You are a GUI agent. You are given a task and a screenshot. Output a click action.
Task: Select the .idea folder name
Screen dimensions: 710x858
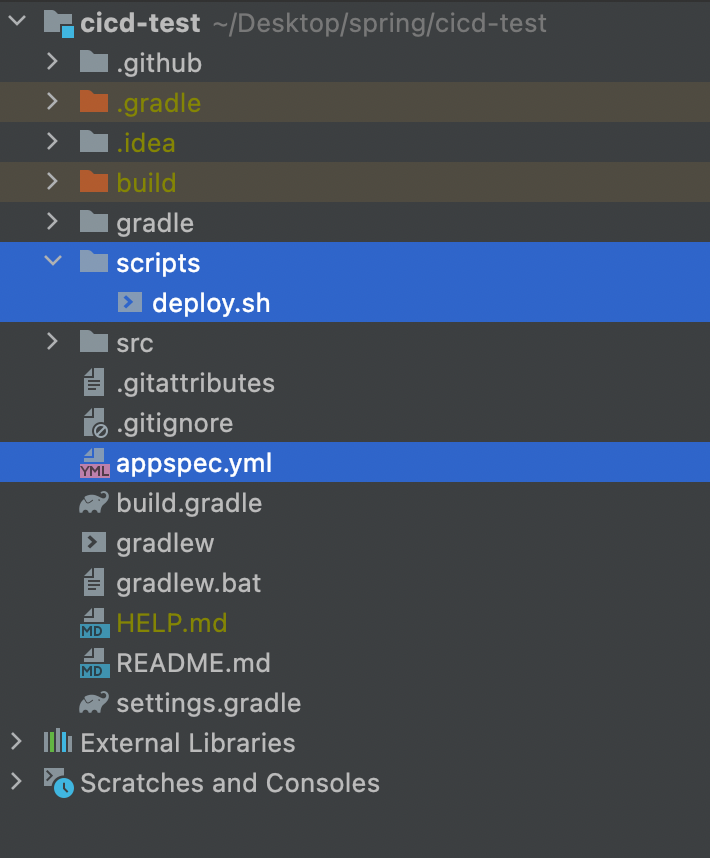146,143
